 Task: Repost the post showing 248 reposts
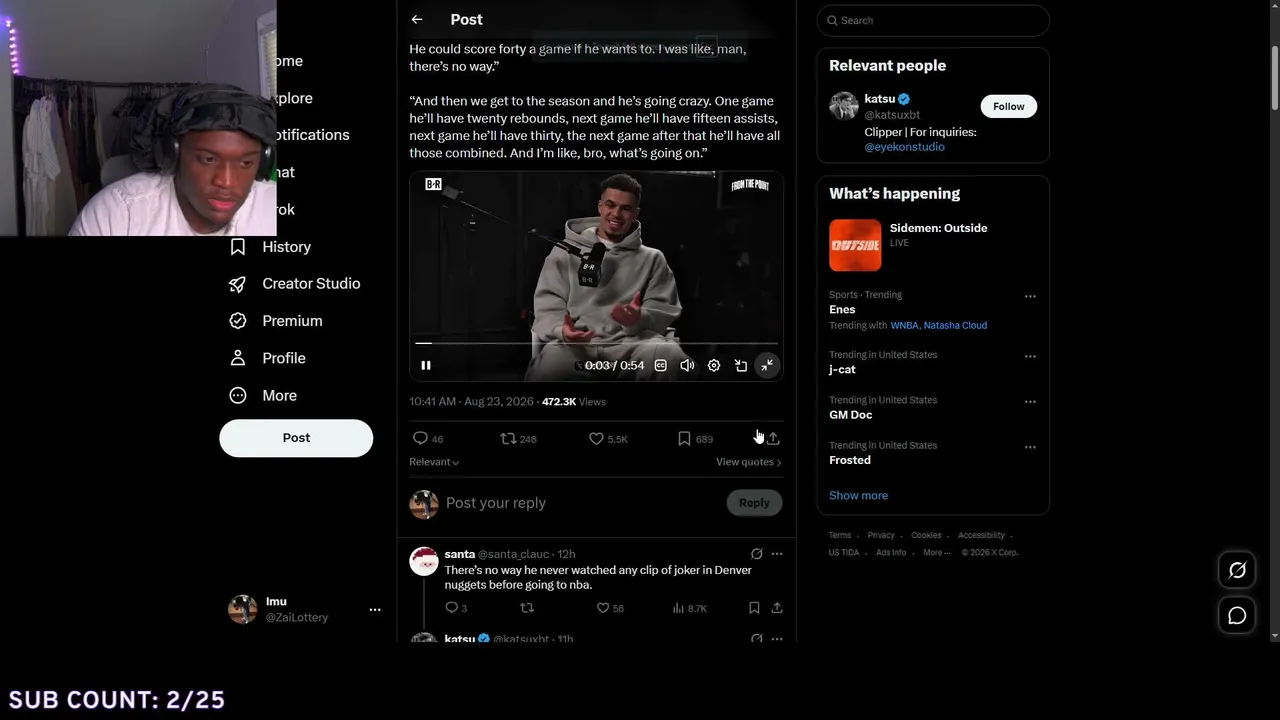[x=519, y=439]
